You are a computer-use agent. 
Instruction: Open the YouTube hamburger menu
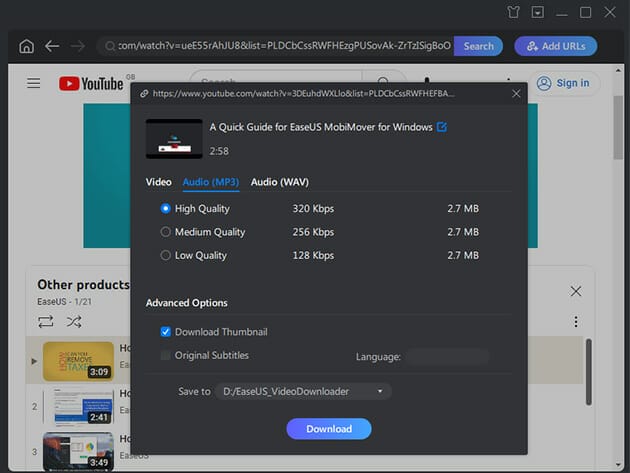pyautogui.click(x=34, y=83)
